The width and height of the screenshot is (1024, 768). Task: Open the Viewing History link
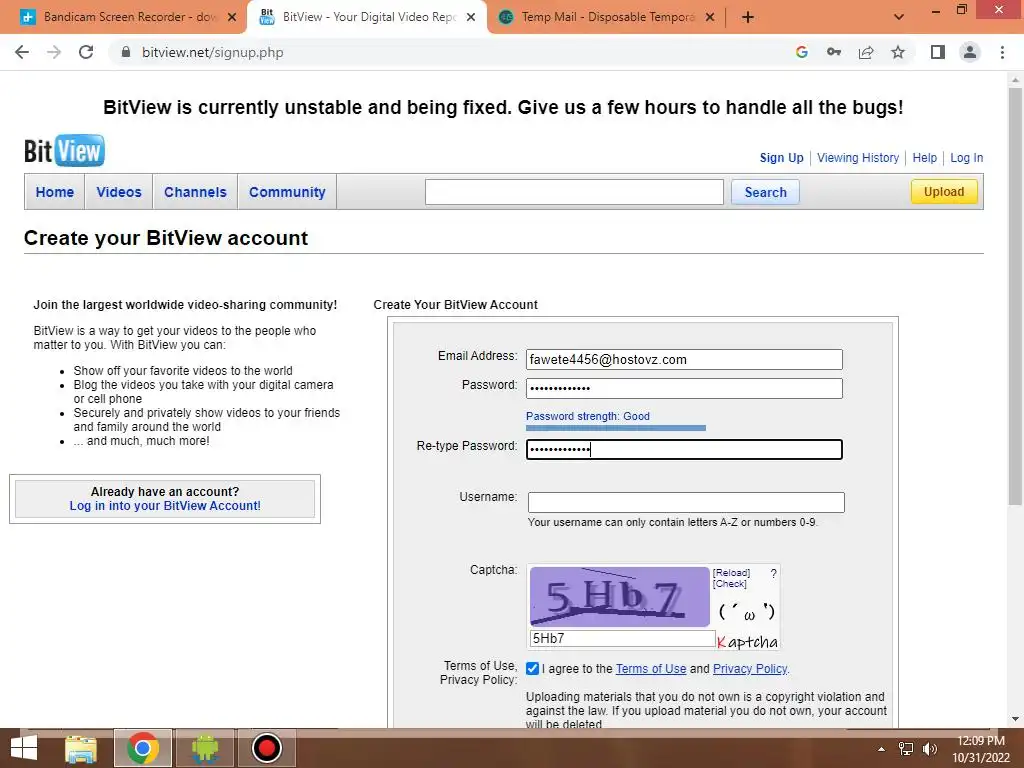[x=857, y=157]
